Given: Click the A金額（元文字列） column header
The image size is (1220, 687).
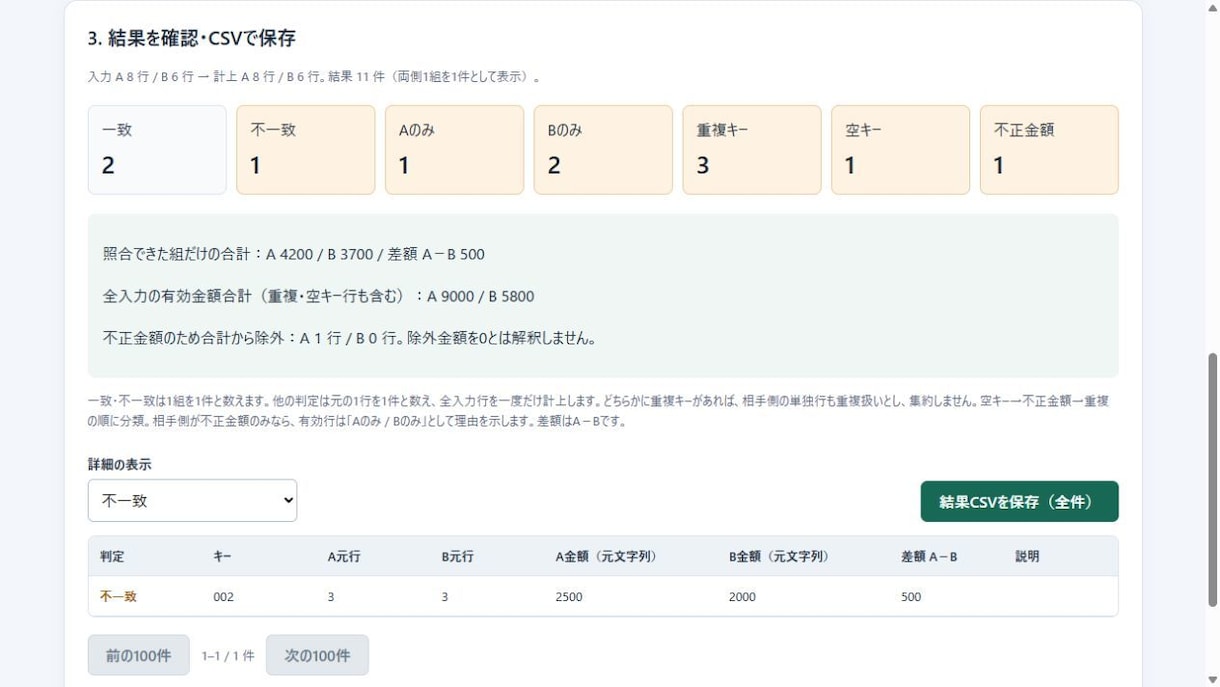Looking at the screenshot, I should (x=606, y=556).
